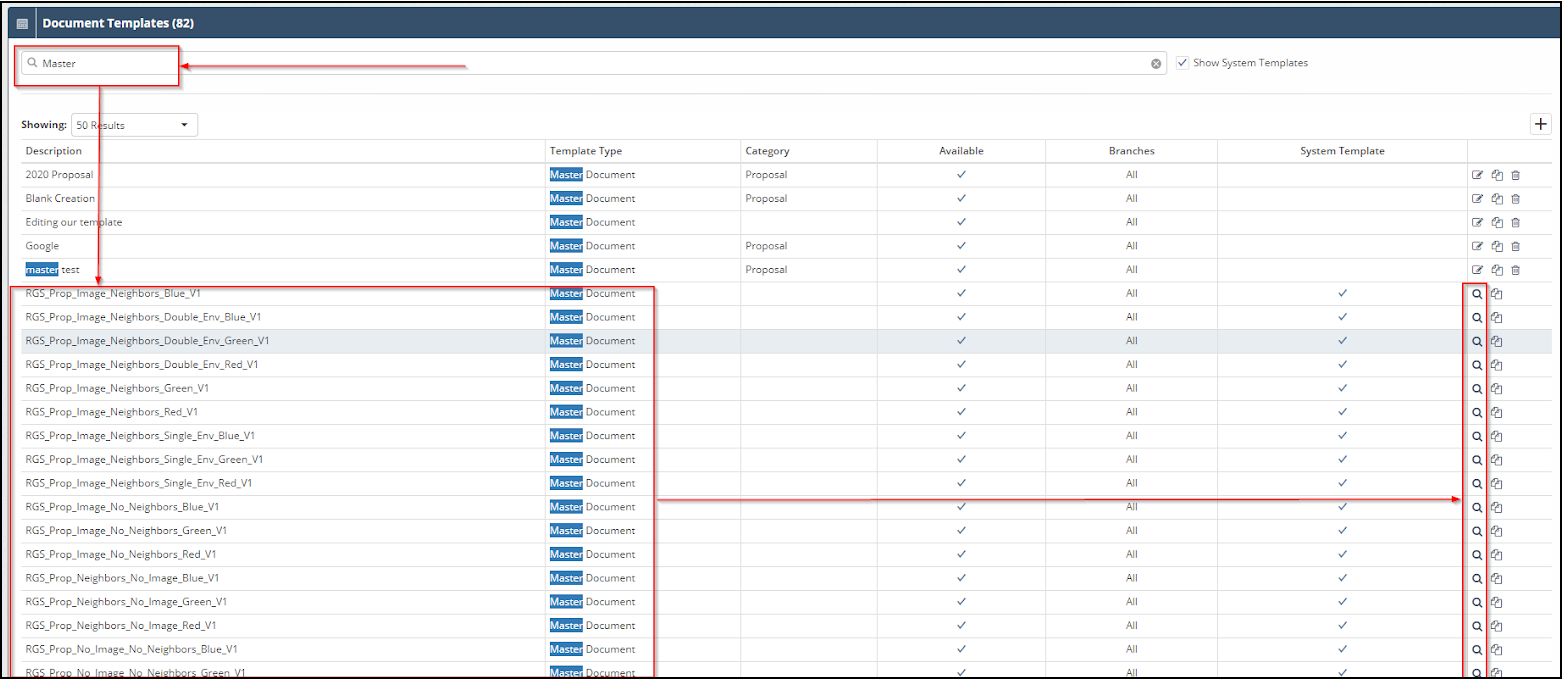Sort by the Template Type column header
This screenshot has width=1562, height=683.
coord(586,150)
